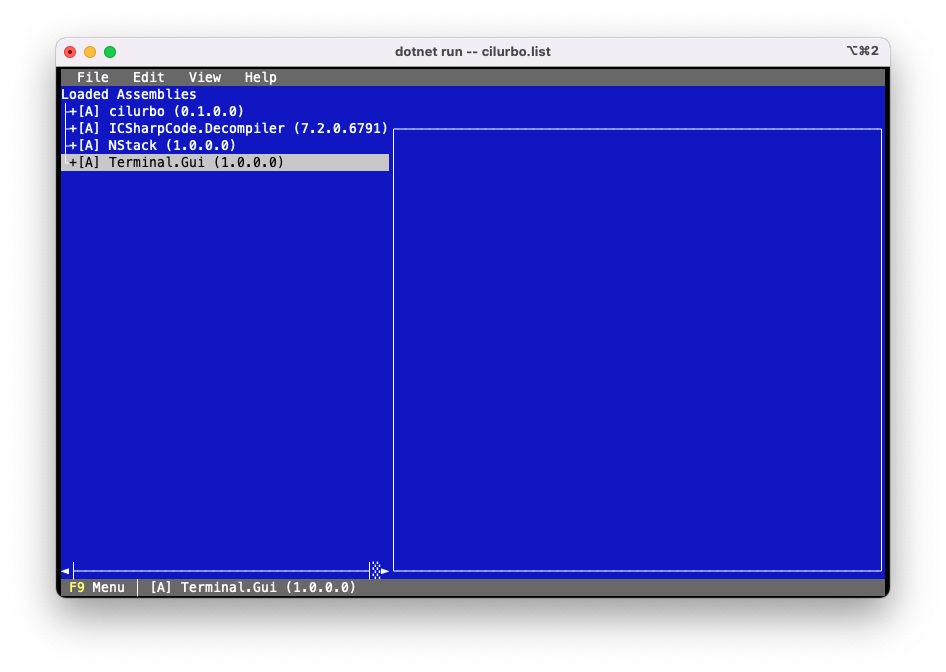Expand the cilurbo assembly node

coord(72,112)
